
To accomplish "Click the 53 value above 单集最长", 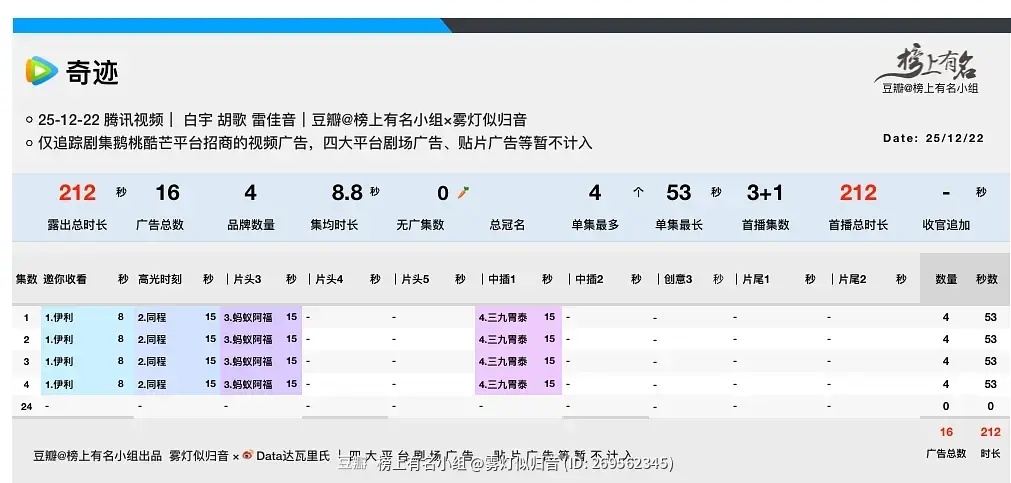I will pos(678,192).
